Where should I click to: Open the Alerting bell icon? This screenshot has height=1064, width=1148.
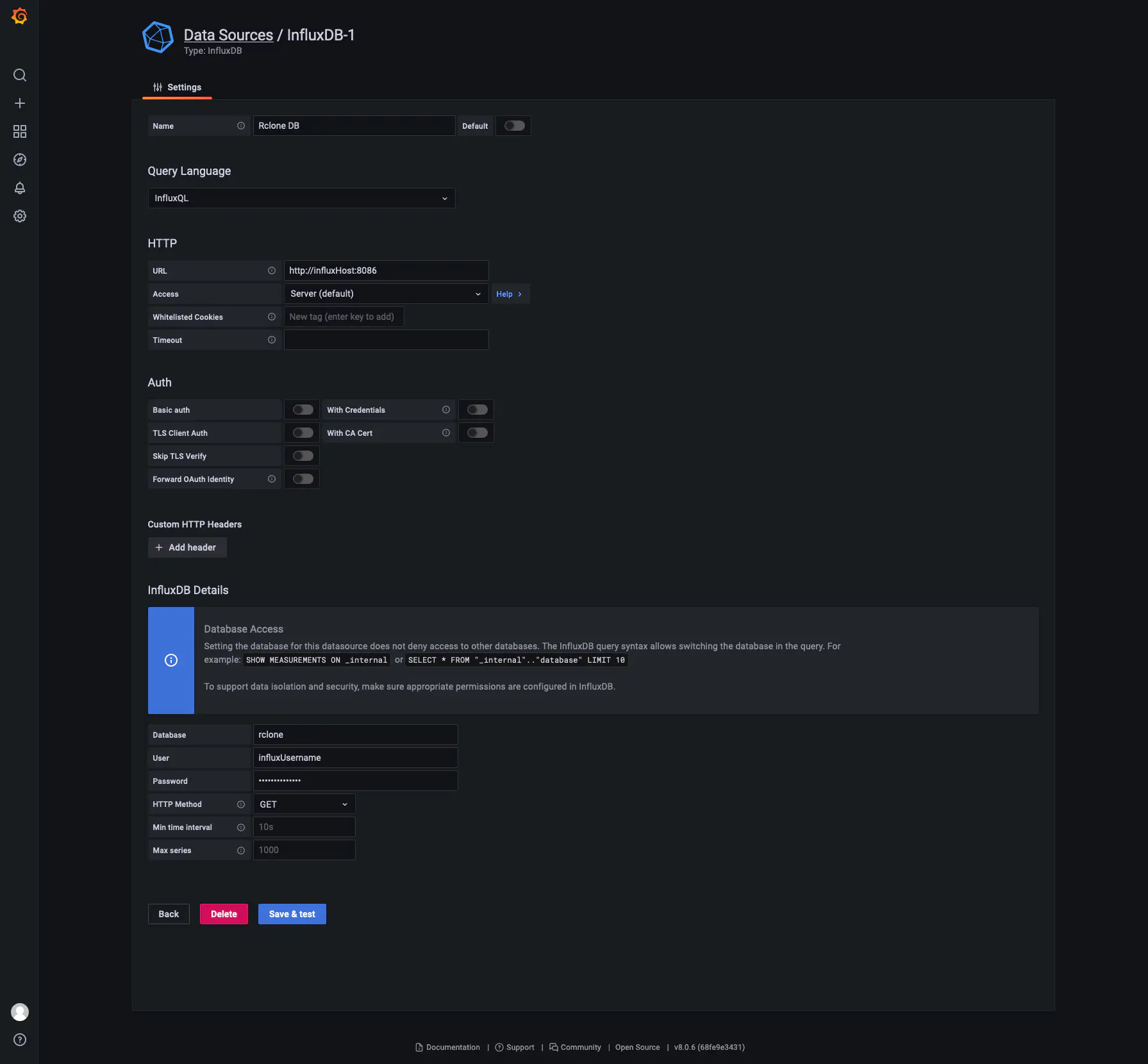(x=20, y=188)
